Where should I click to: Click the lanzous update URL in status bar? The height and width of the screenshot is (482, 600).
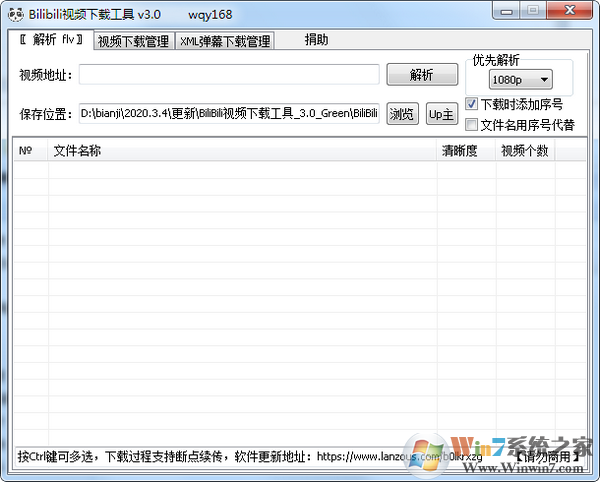click(399, 456)
